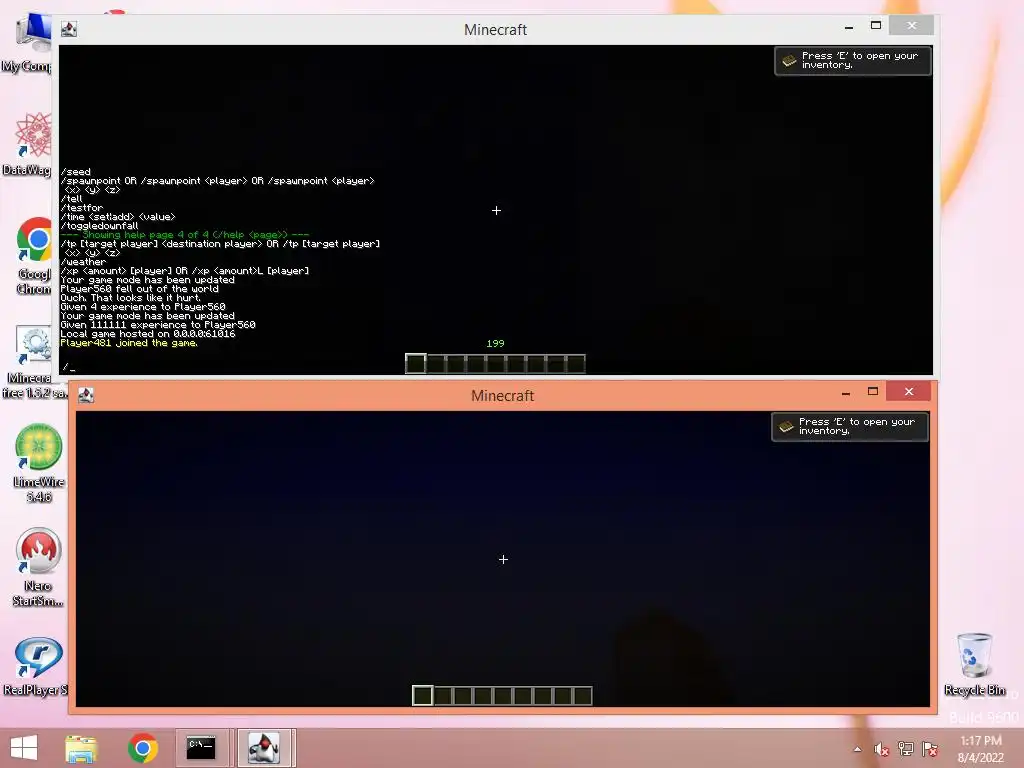1024x768 pixels.
Task: Open File Explorer from the taskbar
Action: pos(81,748)
